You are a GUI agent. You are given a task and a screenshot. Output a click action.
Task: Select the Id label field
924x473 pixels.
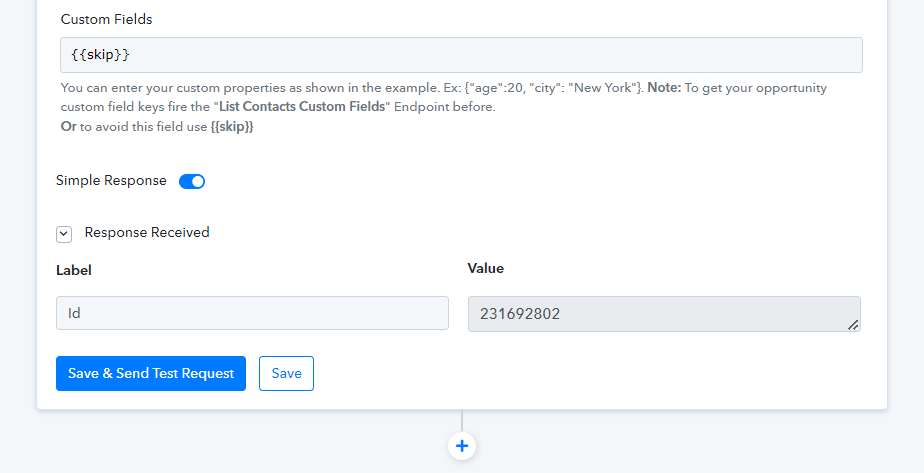[252, 313]
